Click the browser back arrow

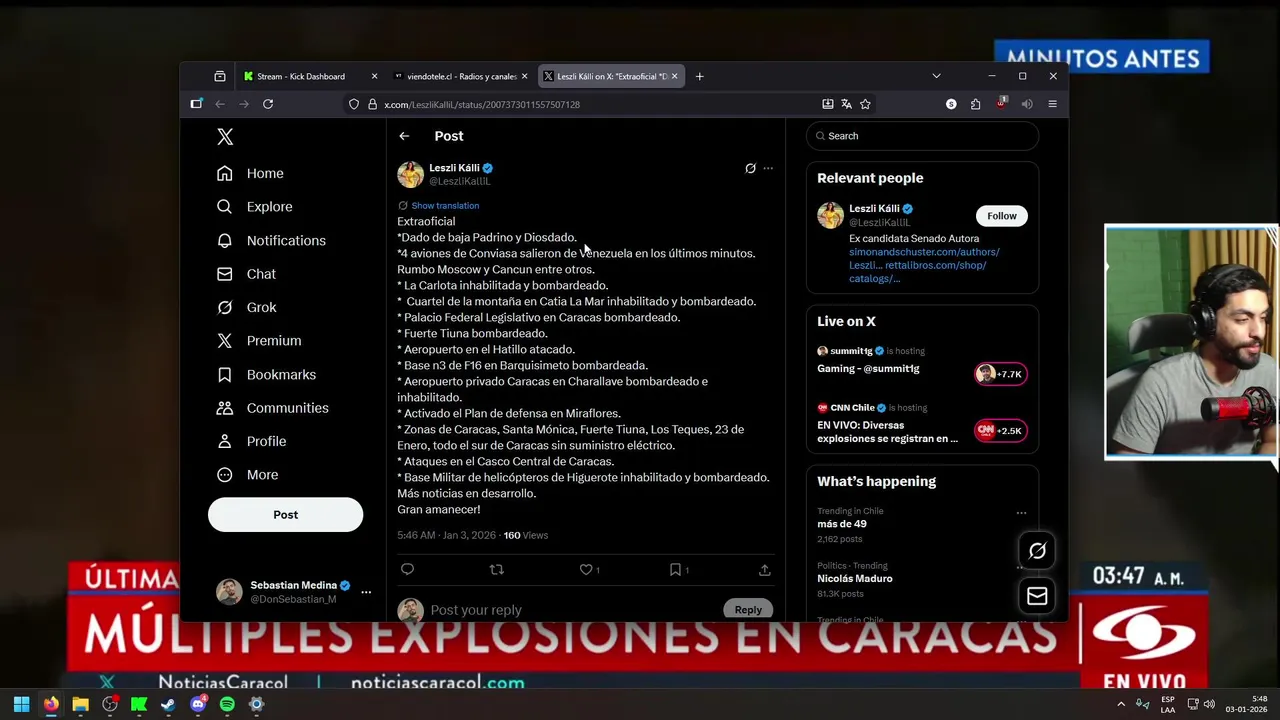(220, 104)
